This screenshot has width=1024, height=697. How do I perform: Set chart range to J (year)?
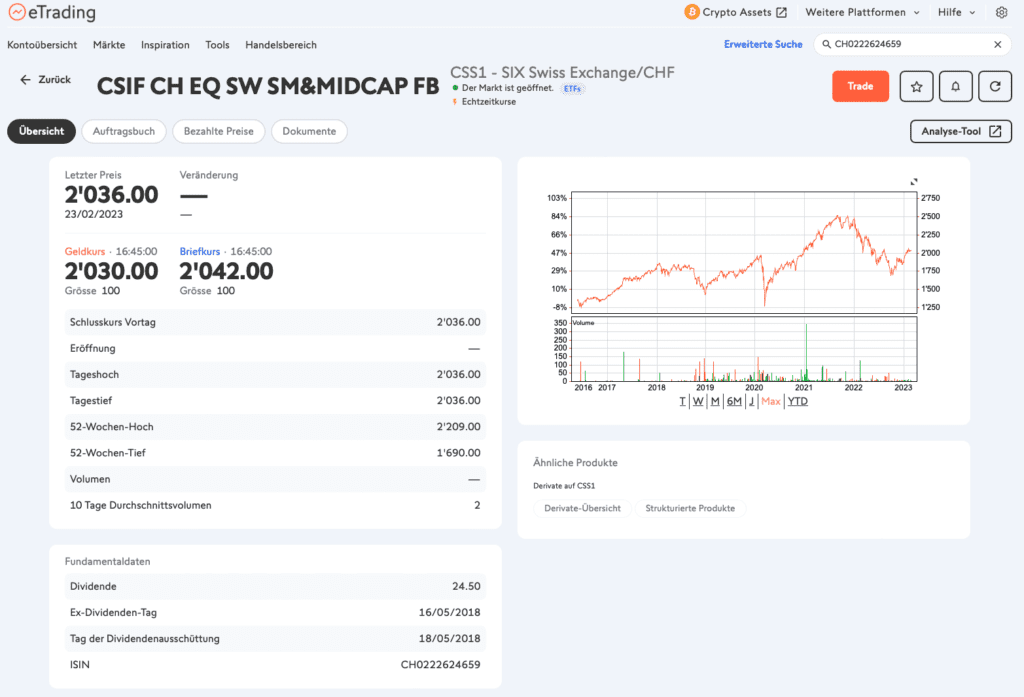coord(751,401)
